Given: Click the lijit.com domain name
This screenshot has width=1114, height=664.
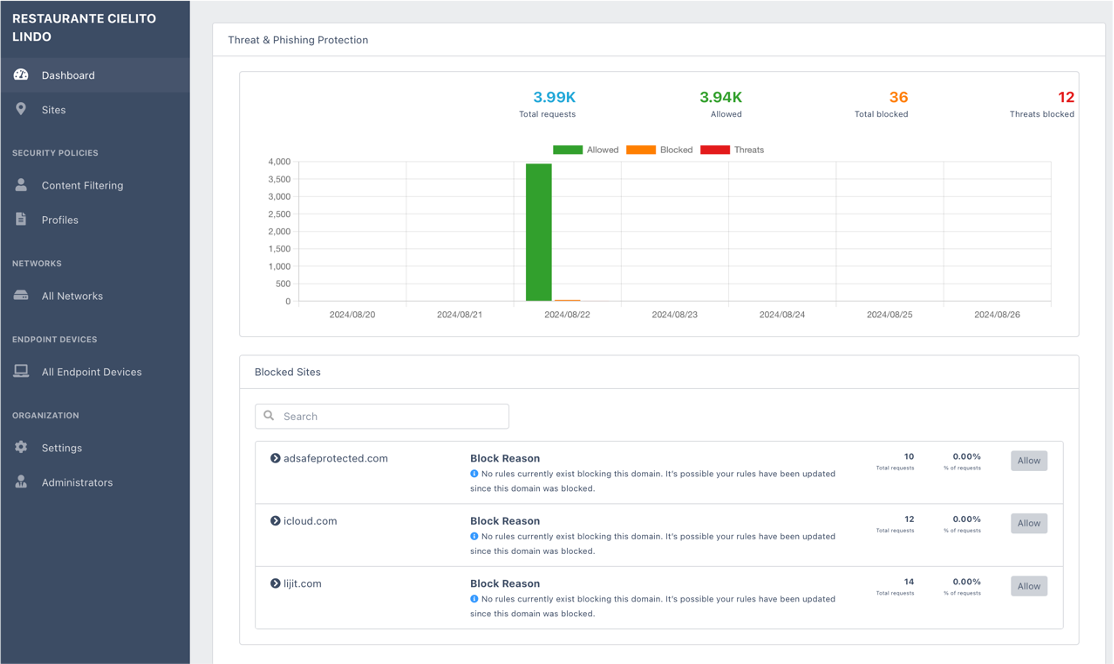Looking at the screenshot, I should [302, 583].
